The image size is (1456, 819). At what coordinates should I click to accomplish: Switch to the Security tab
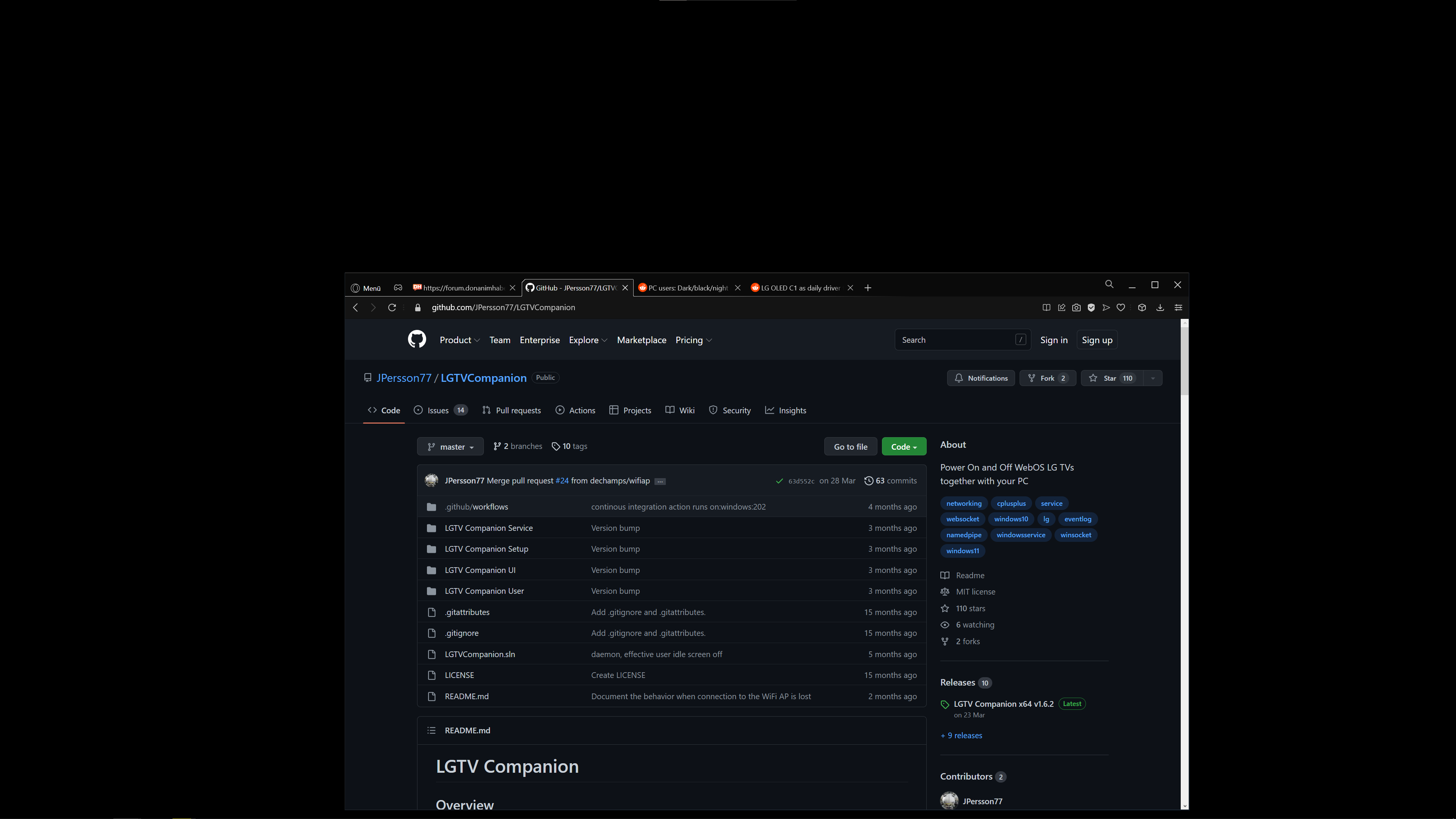click(730, 410)
